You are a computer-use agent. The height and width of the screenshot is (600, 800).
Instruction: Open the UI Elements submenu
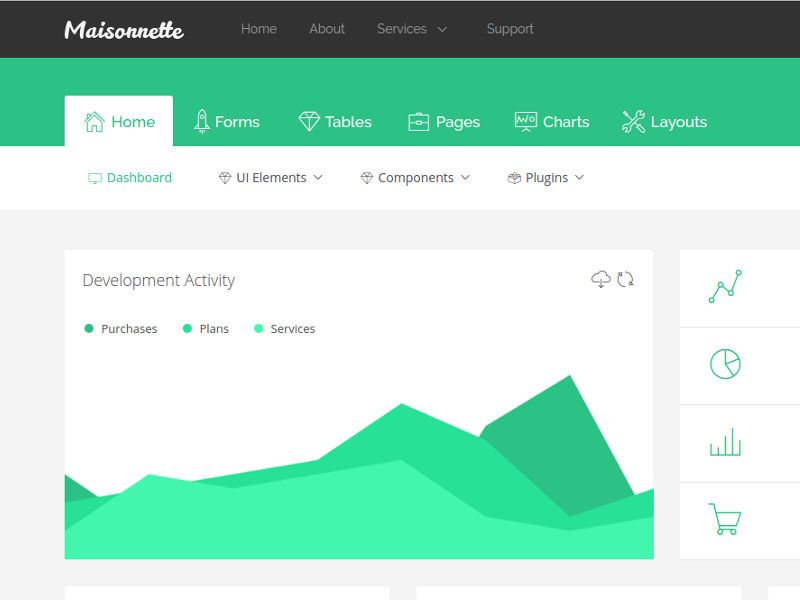click(271, 178)
